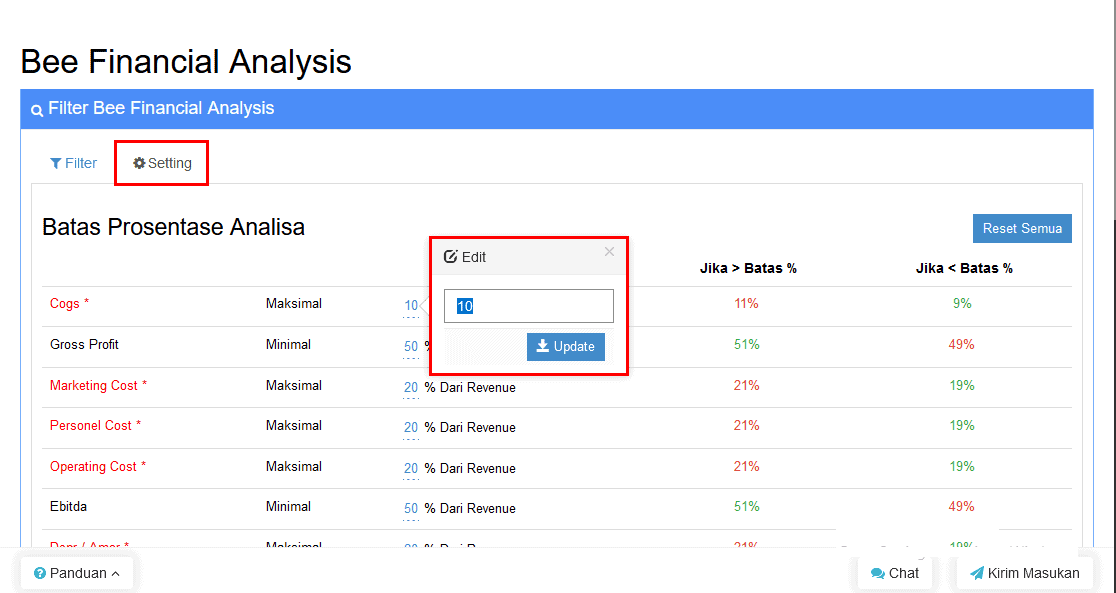Screen dimensions: 1116x593
Task: Click "% Dari Revenue" in Personel Cost row
Action: [x=470, y=428]
